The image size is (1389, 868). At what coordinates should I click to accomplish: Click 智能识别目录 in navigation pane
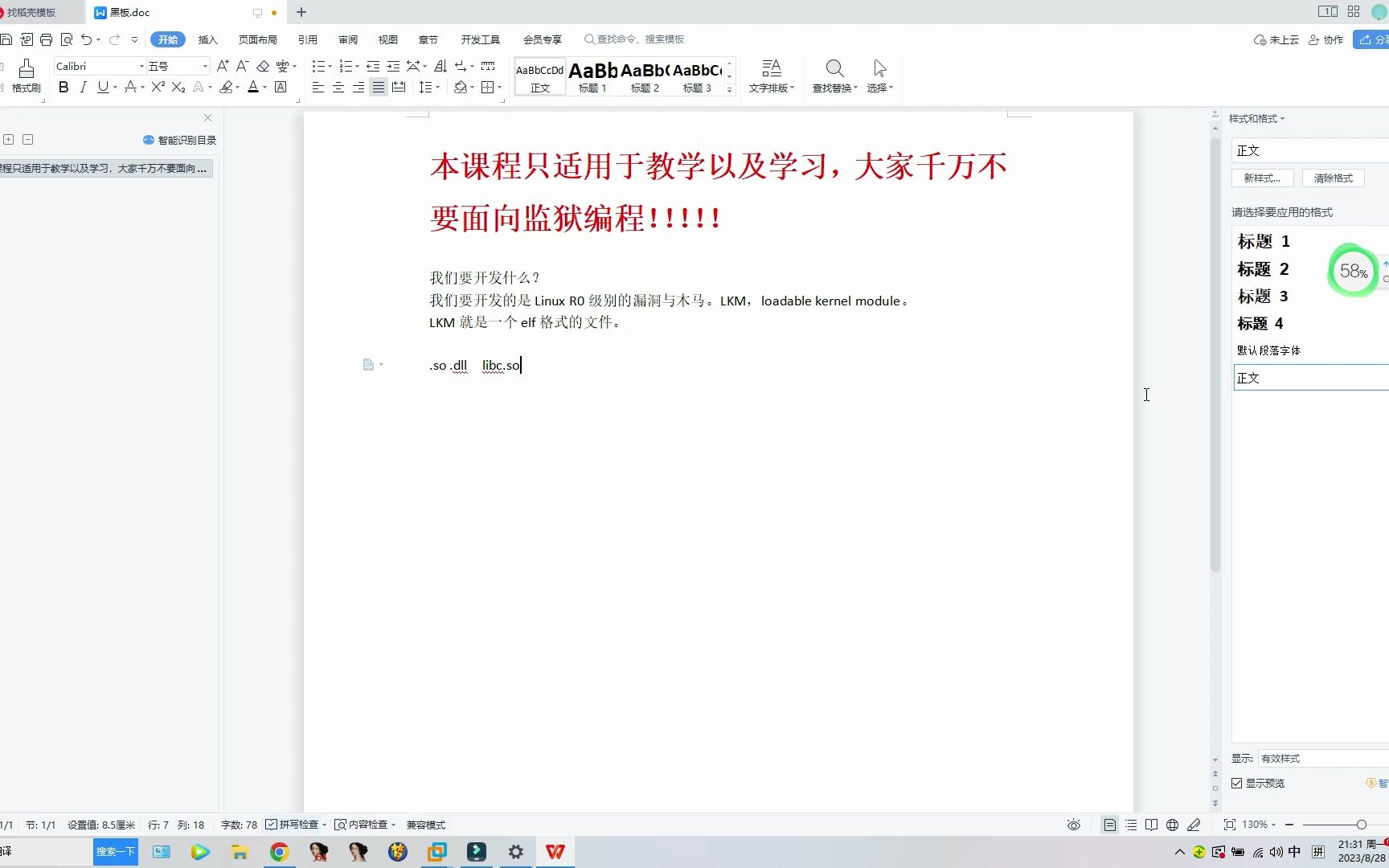coord(180,140)
